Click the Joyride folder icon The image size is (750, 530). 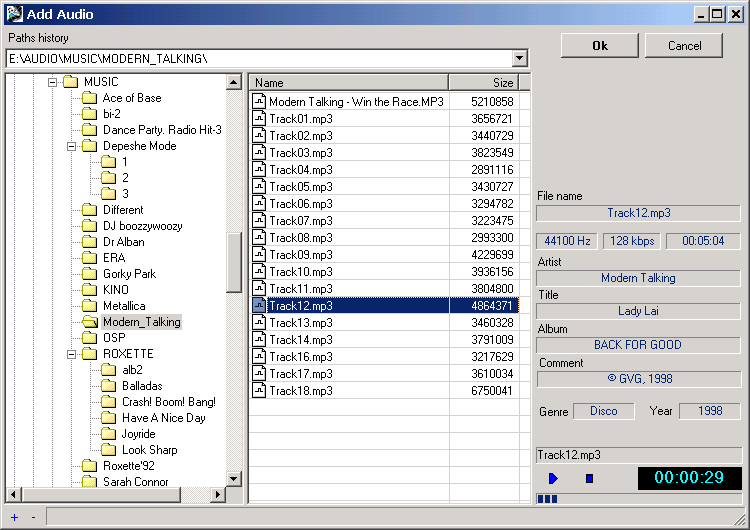click(109, 434)
